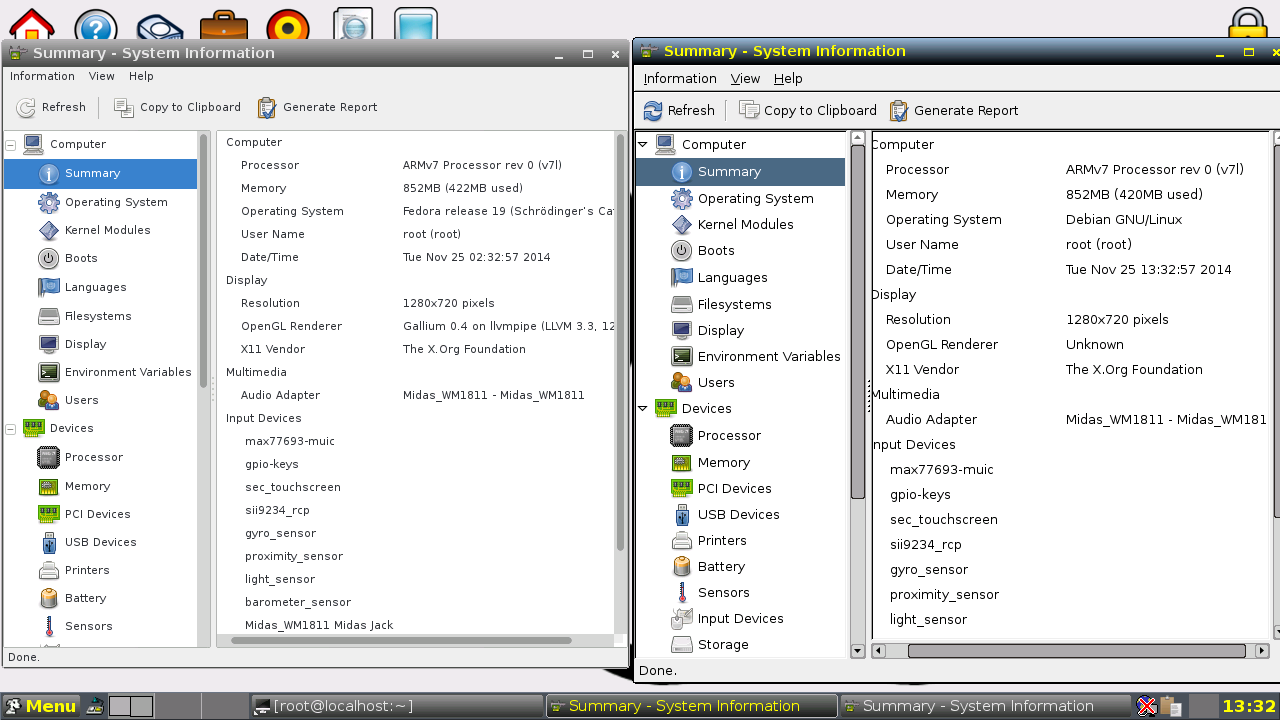The height and width of the screenshot is (720, 1280).
Task: Open Printers icon in the right window
Action: pos(682,540)
